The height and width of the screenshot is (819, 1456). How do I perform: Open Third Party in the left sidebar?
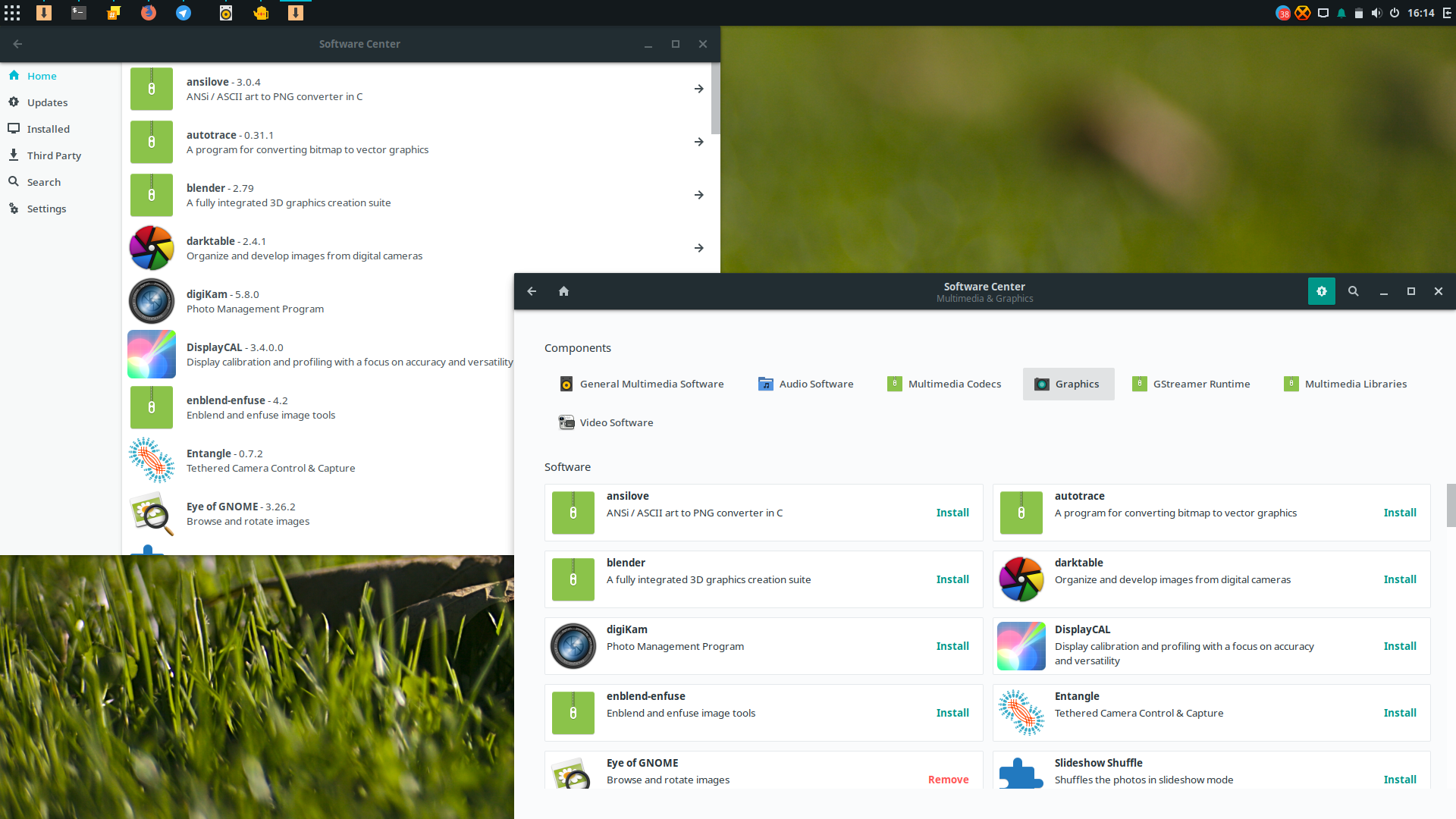(61, 155)
